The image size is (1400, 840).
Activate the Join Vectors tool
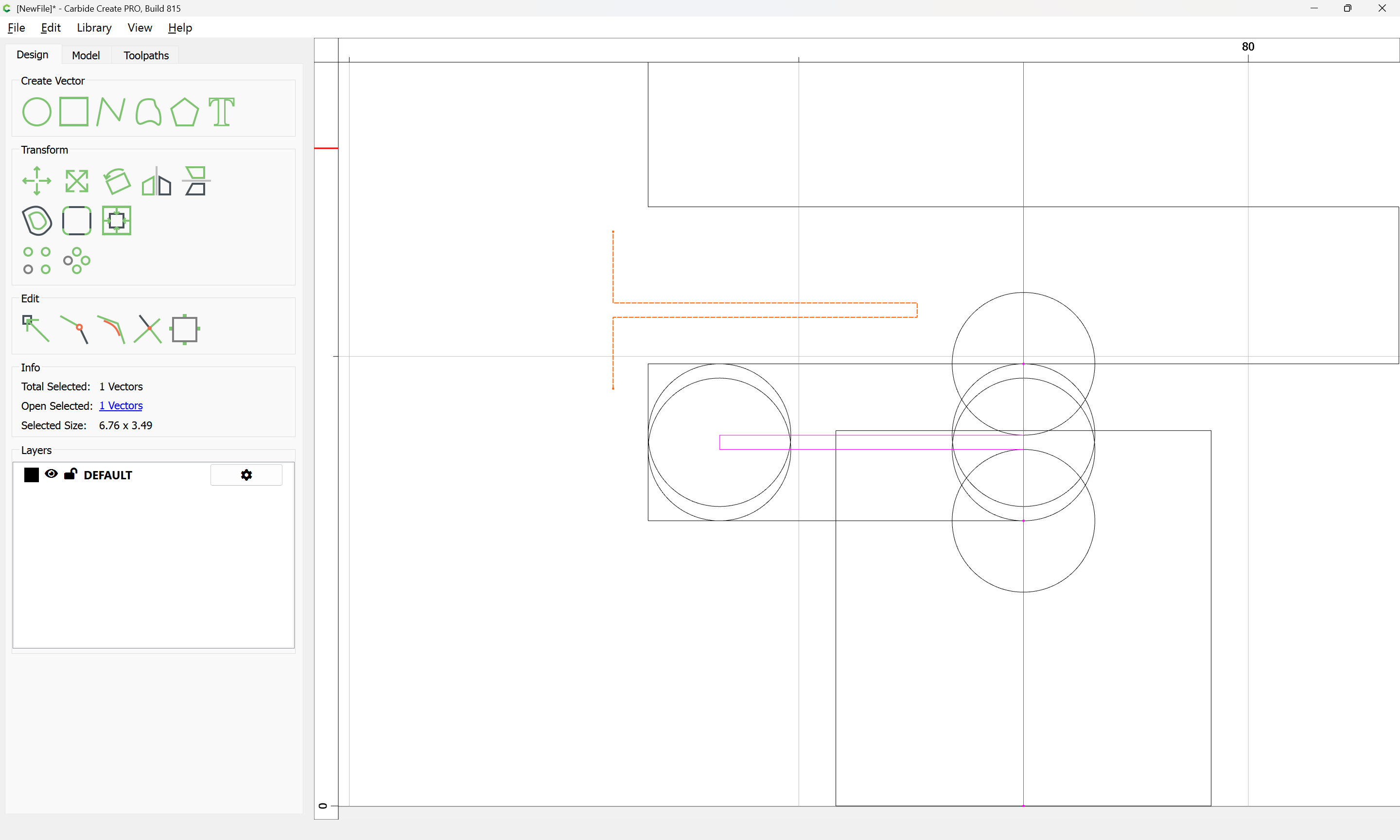[75, 330]
